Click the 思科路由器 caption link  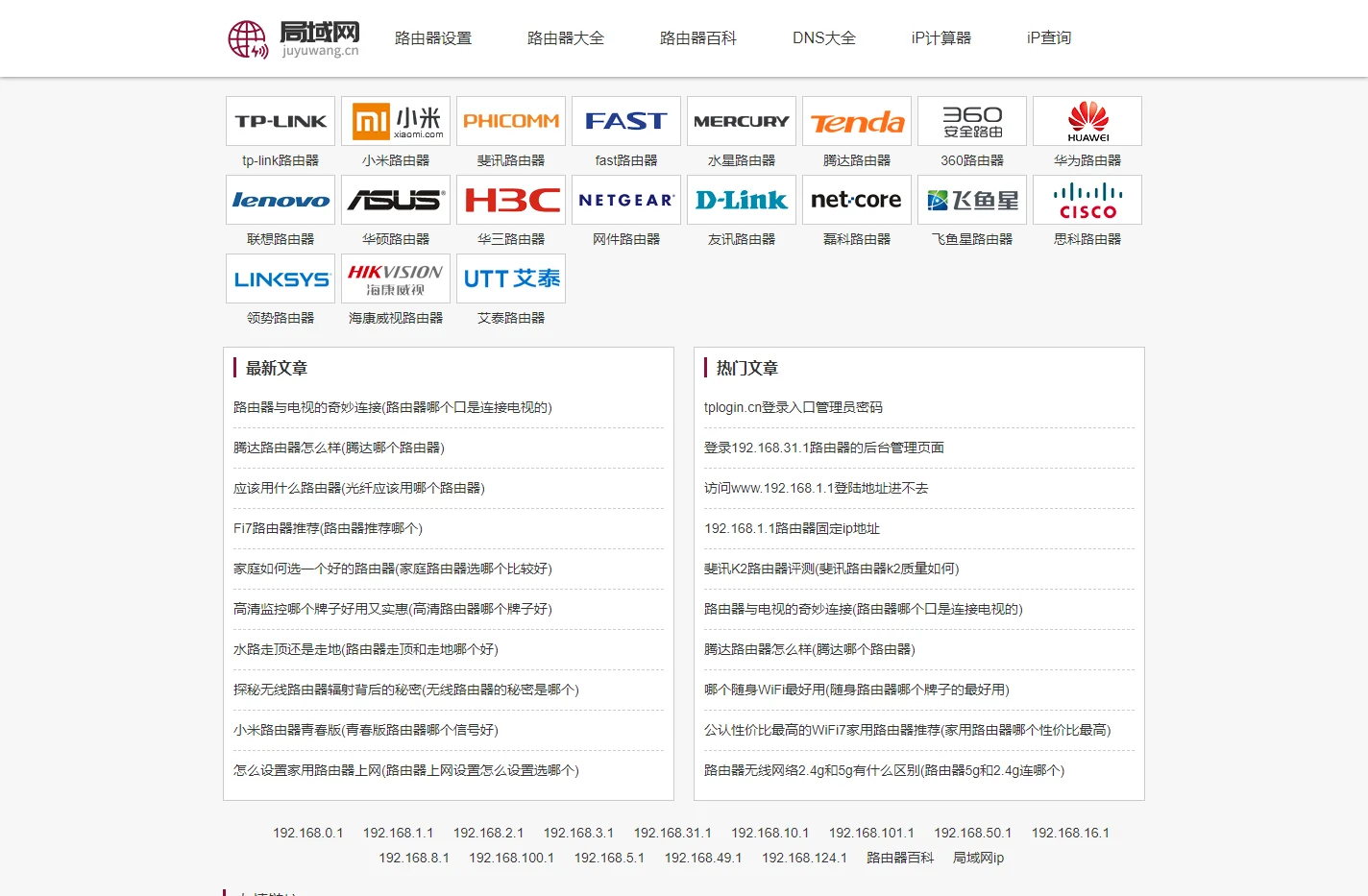coord(1087,239)
